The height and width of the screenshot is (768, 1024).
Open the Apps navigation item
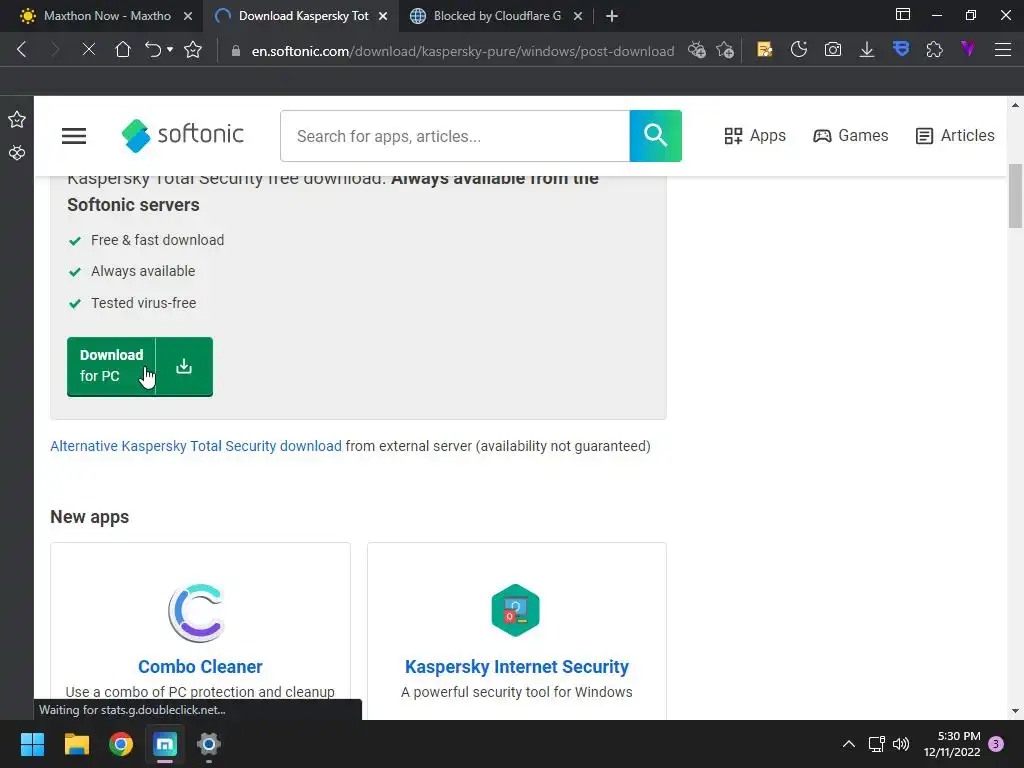(x=755, y=136)
